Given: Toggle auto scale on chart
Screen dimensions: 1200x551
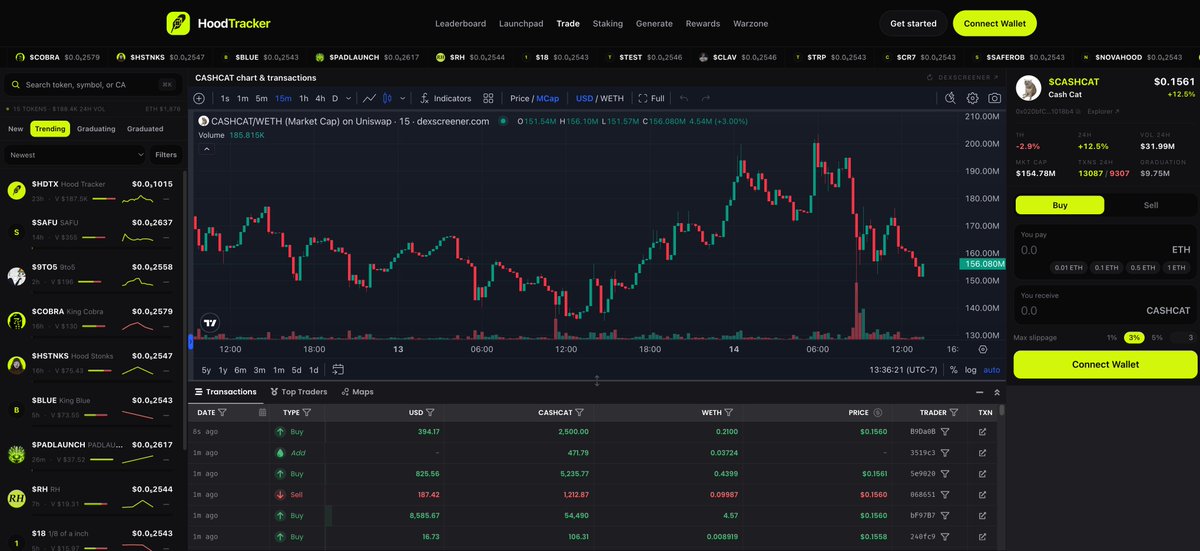Looking at the screenshot, I should (991, 370).
